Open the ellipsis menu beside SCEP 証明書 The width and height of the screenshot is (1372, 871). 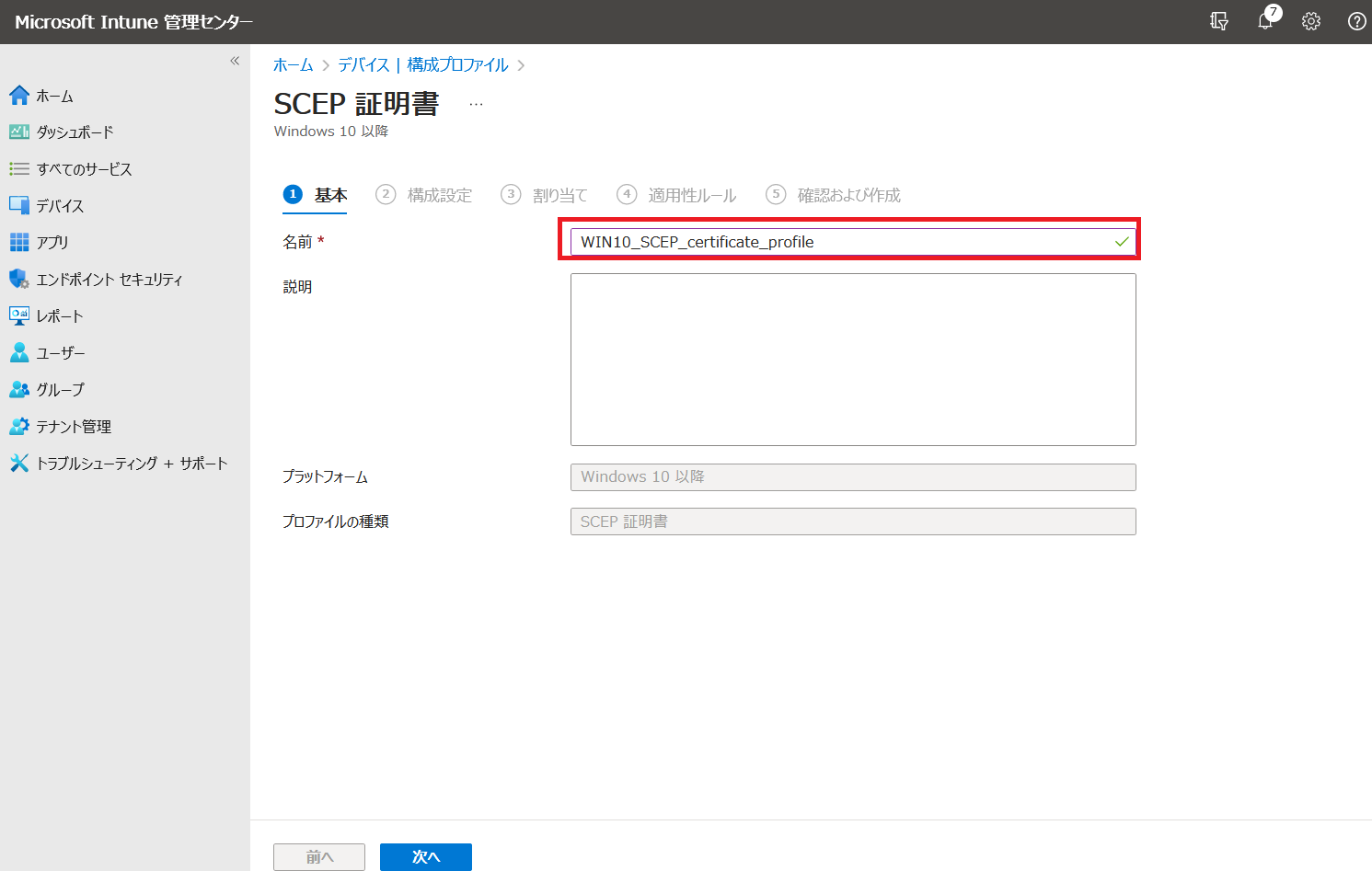click(x=476, y=104)
